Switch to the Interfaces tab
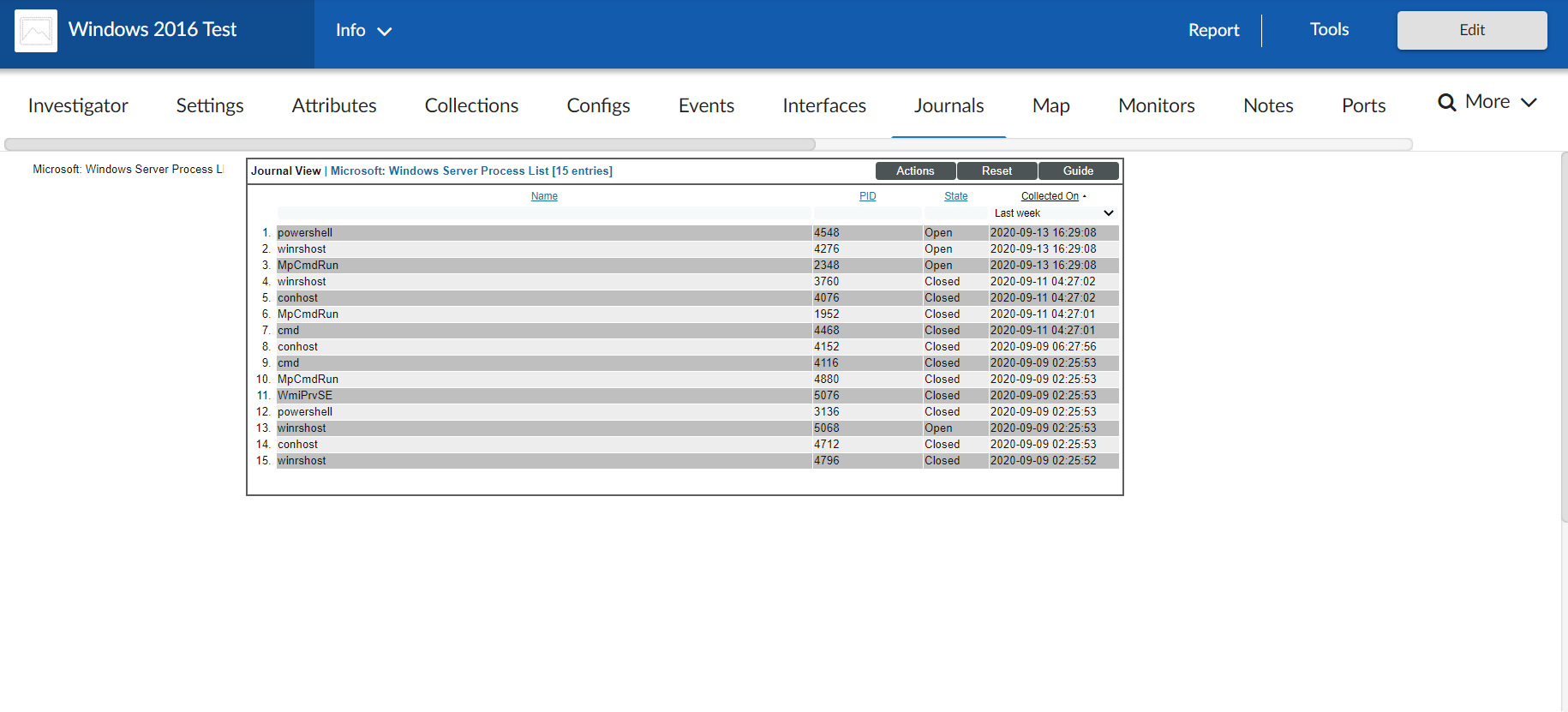This screenshot has width=1568, height=712. [824, 105]
